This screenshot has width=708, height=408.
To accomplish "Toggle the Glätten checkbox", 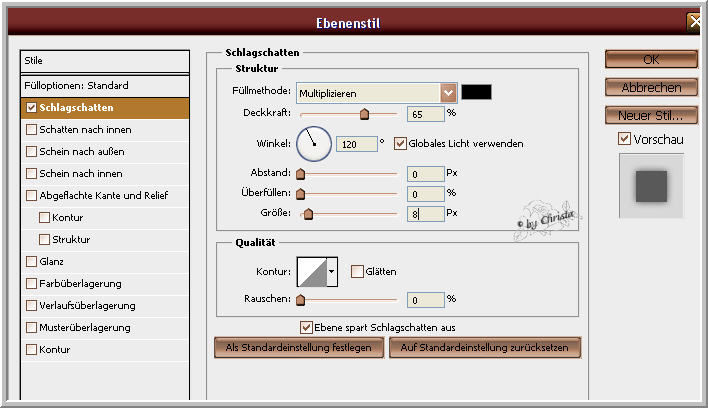I will click(357, 271).
